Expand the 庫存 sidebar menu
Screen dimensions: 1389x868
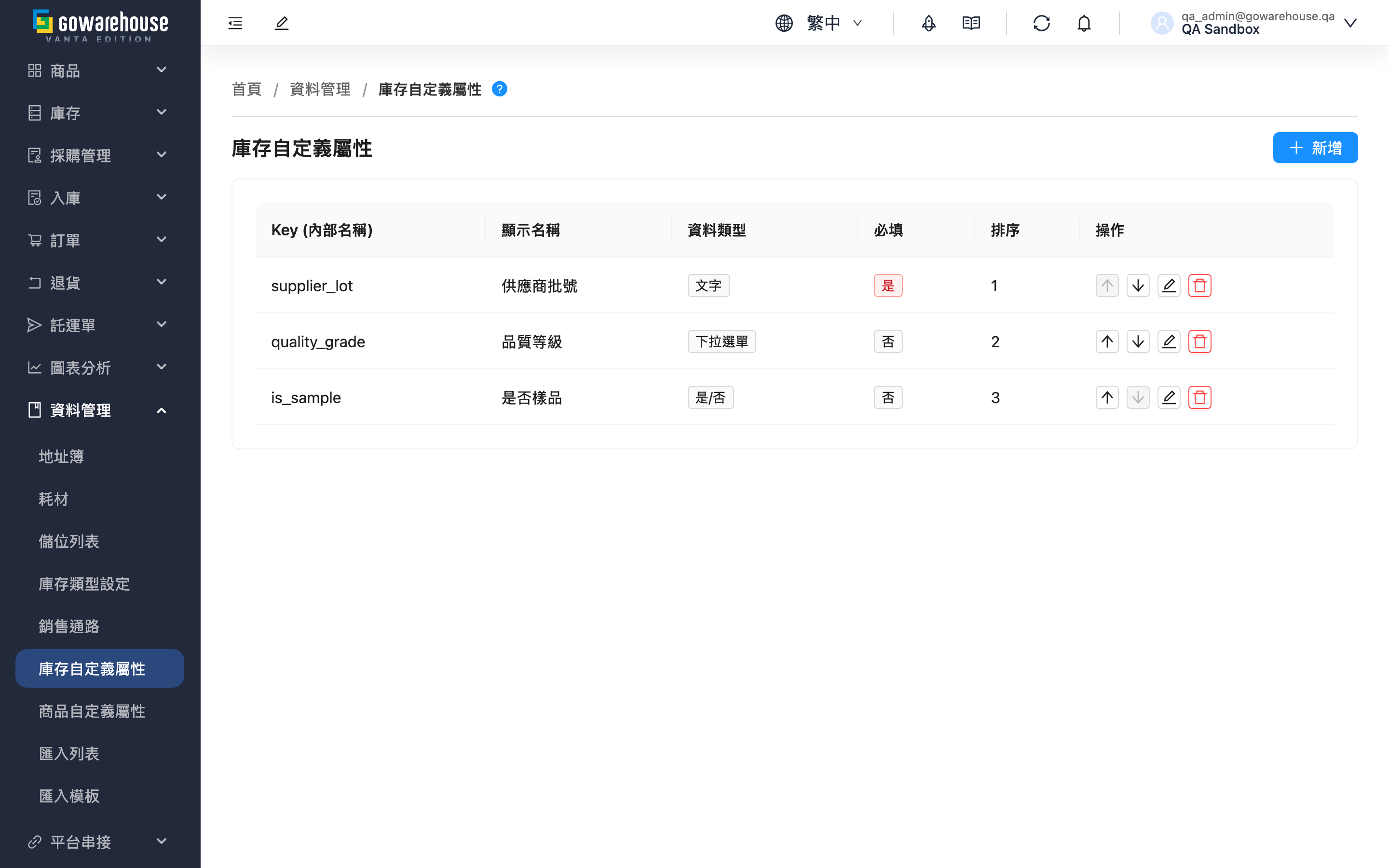(x=100, y=113)
